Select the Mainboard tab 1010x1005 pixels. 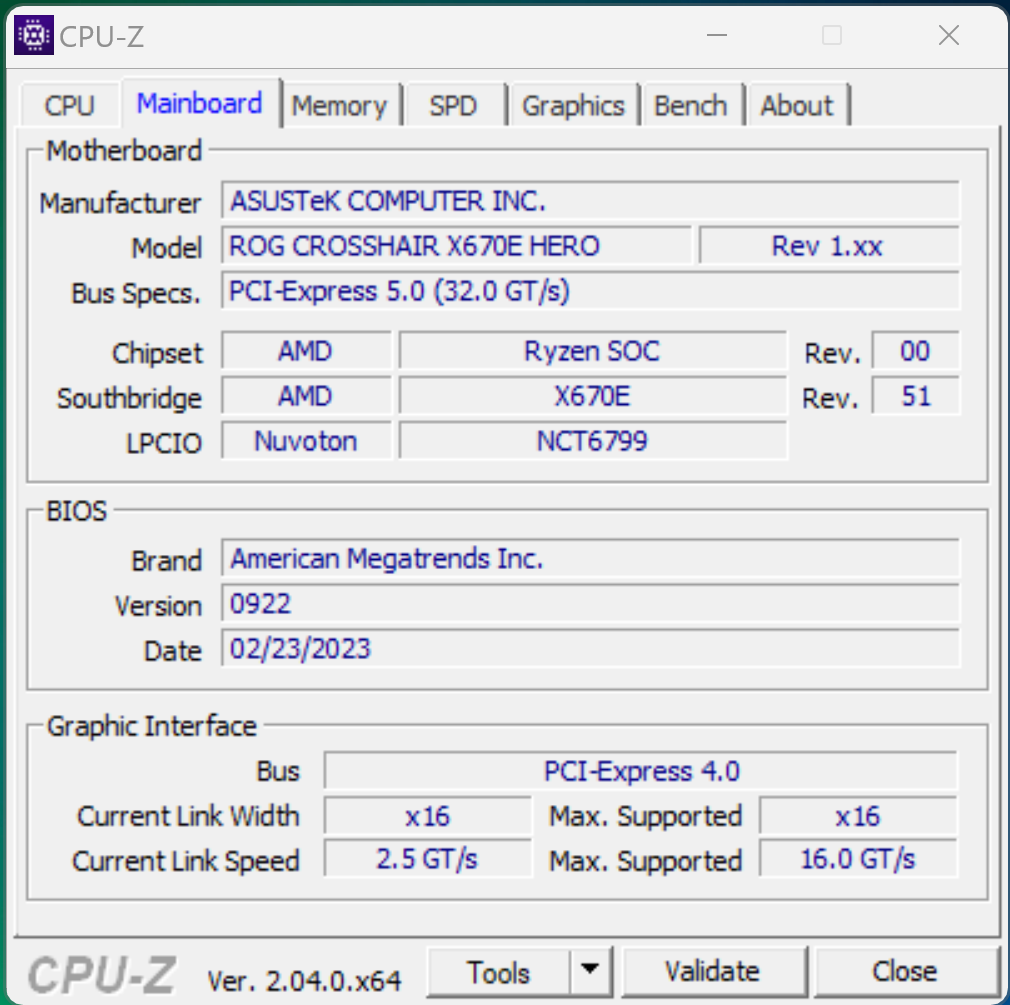coord(200,103)
